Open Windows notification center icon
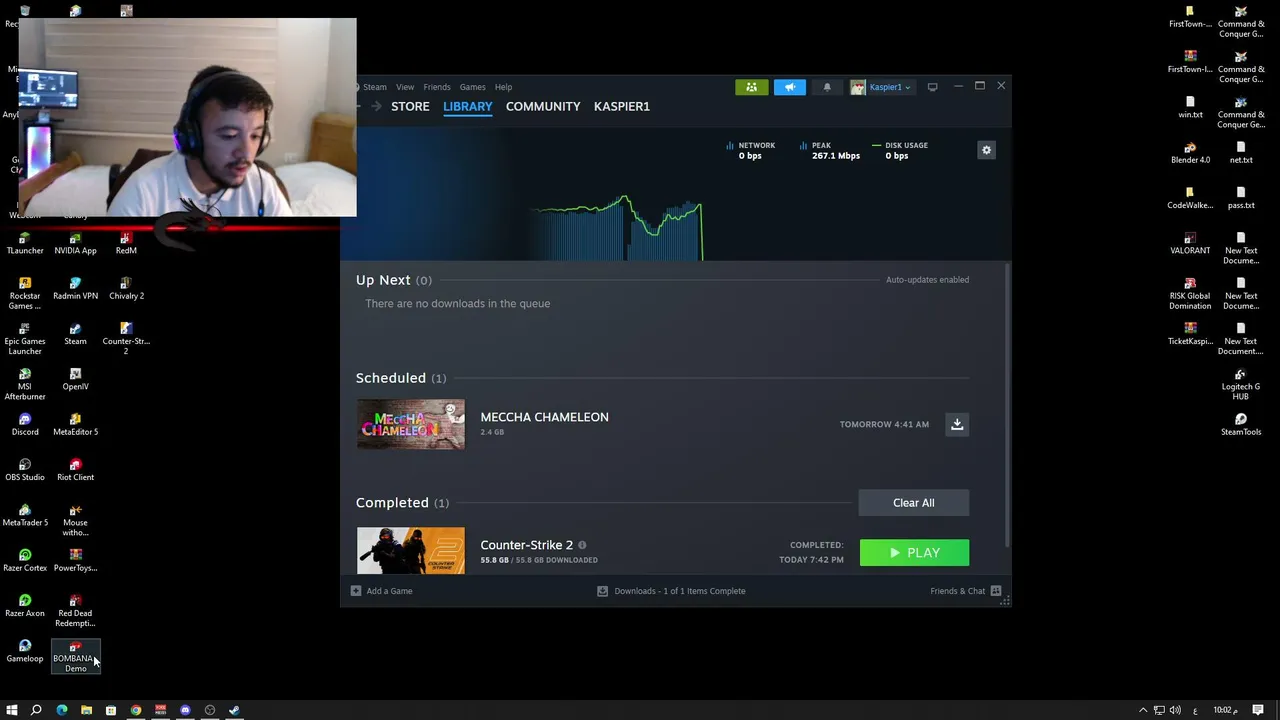1280x720 pixels. (1258, 710)
